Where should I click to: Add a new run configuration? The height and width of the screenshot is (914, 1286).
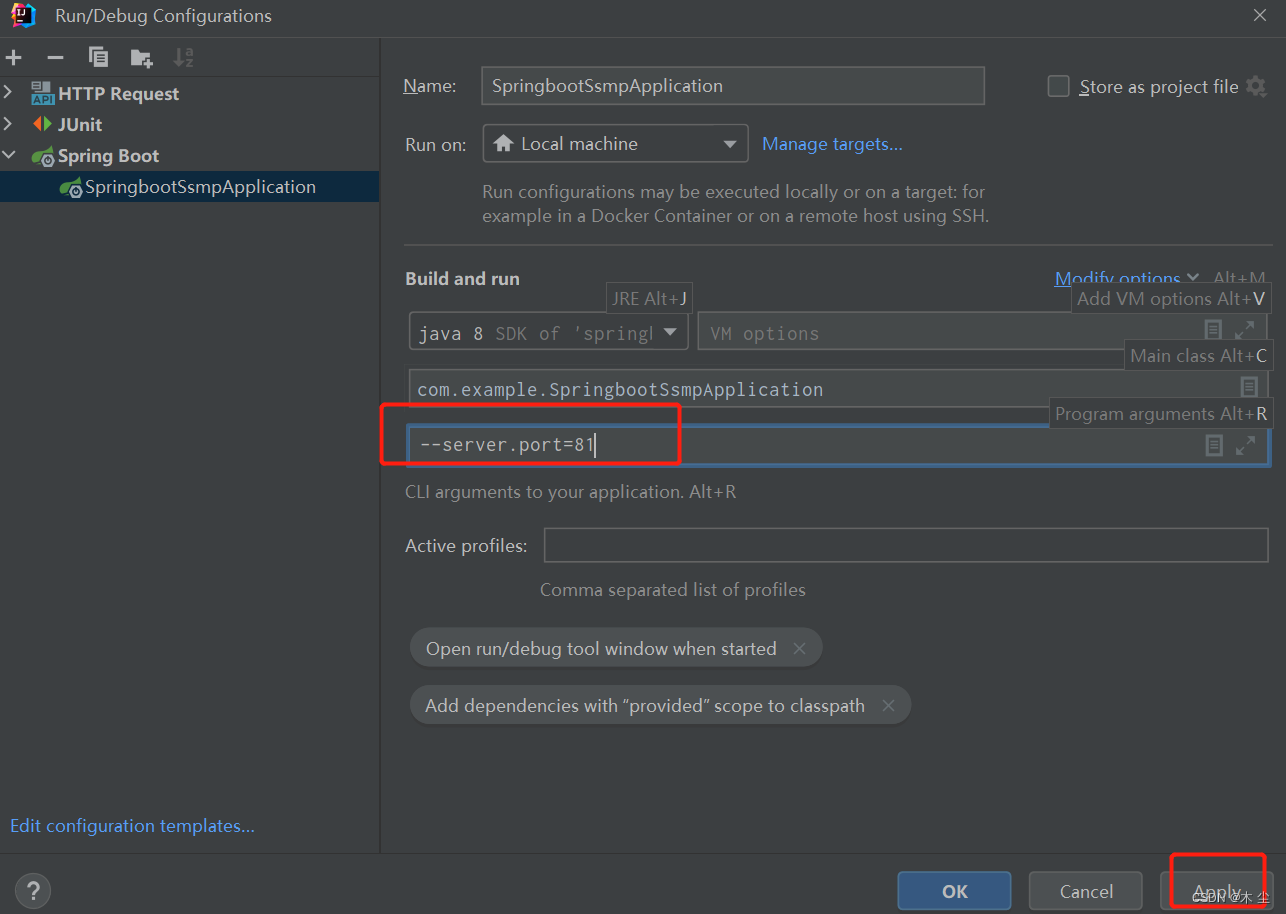(x=14, y=58)
